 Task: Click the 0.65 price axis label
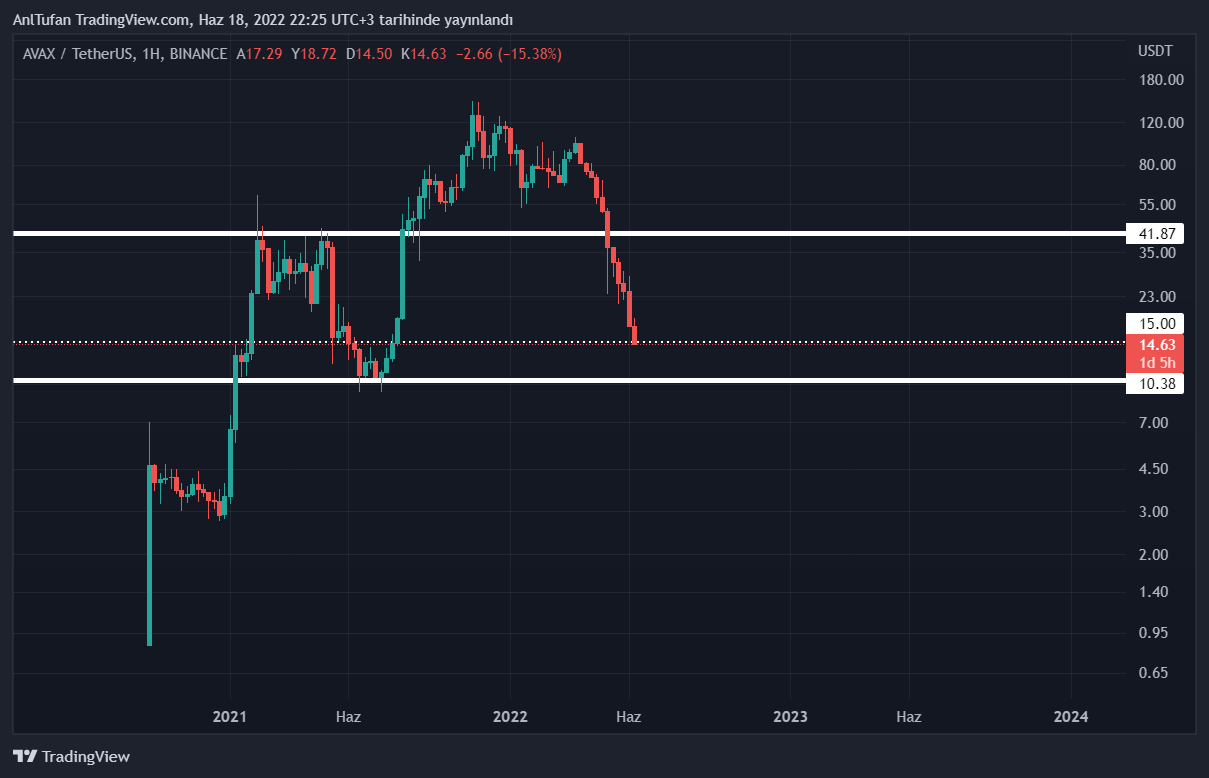1154,673
